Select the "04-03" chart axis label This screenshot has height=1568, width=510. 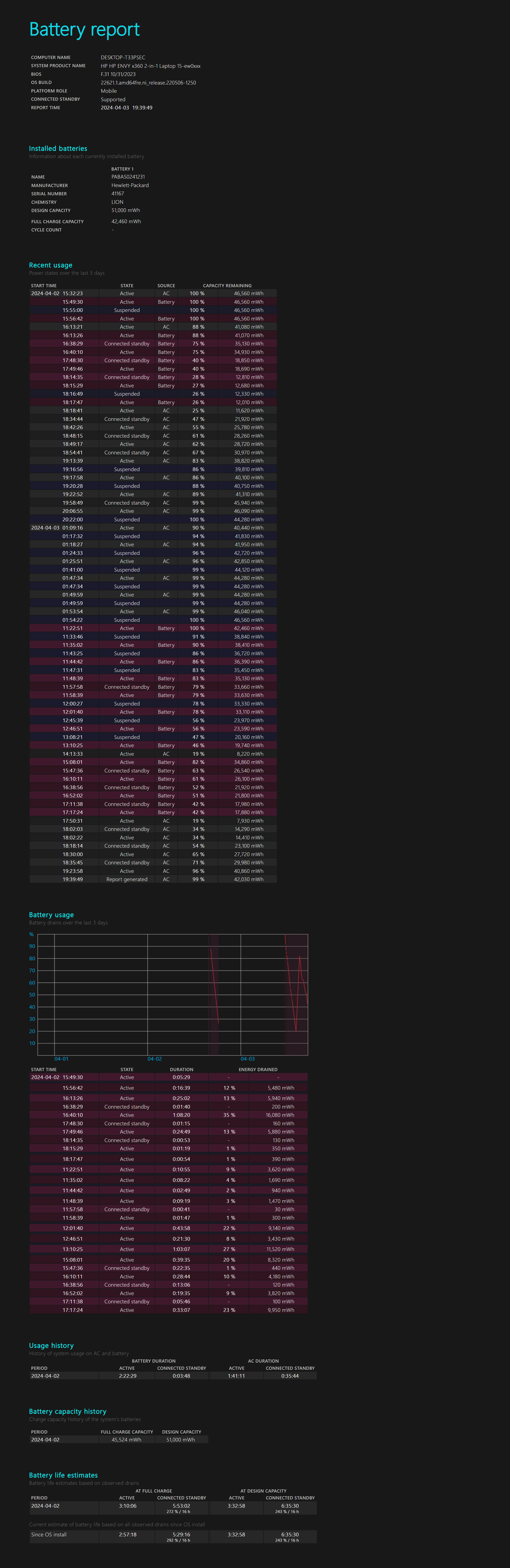[x=248, y=1059]
